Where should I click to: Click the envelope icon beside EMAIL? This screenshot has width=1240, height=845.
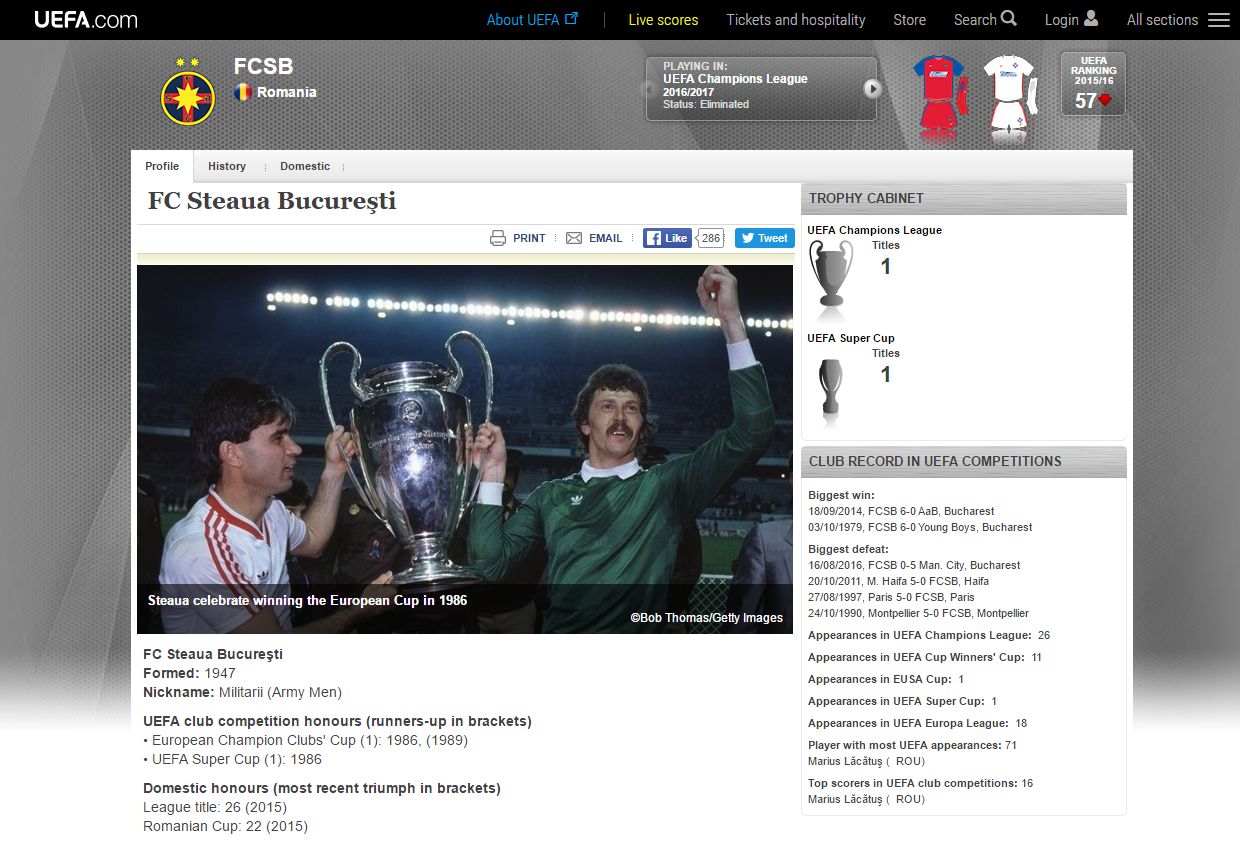tap(574, 238)
